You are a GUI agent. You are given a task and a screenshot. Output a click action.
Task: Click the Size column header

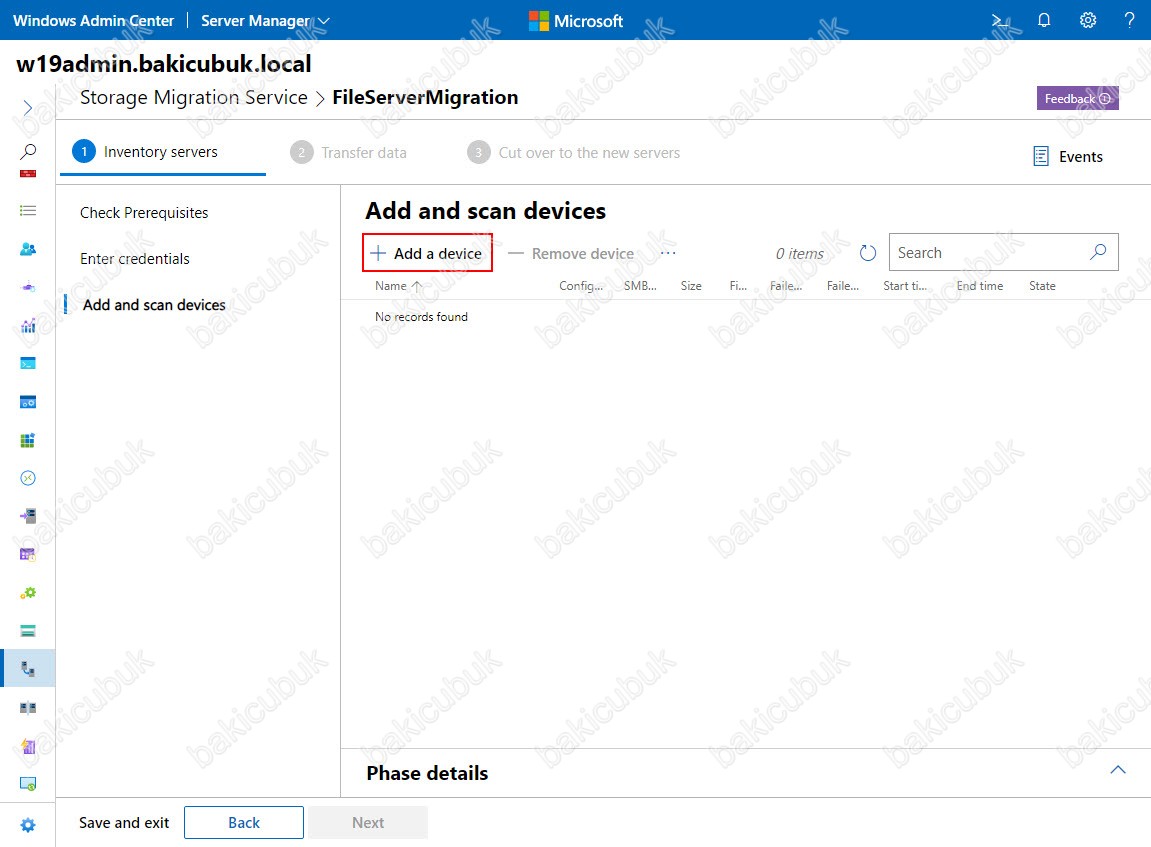[x=691, y=286]
